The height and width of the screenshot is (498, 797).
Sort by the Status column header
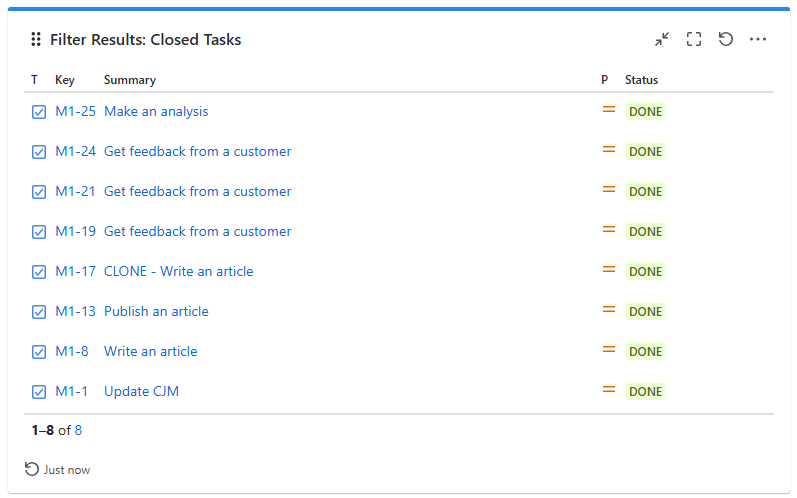tap(641, 80)
